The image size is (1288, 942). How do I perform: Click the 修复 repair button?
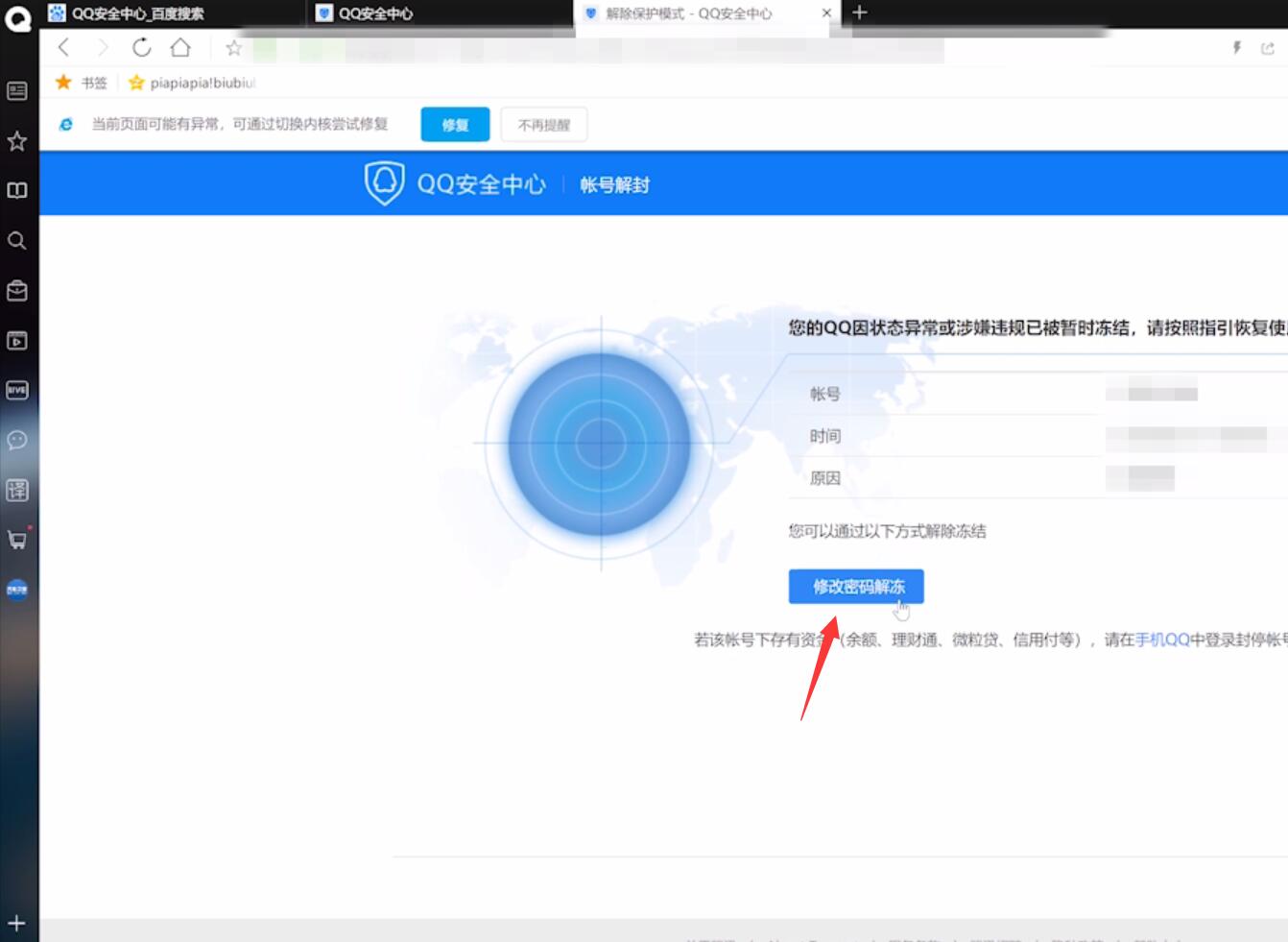click(455, 125)
